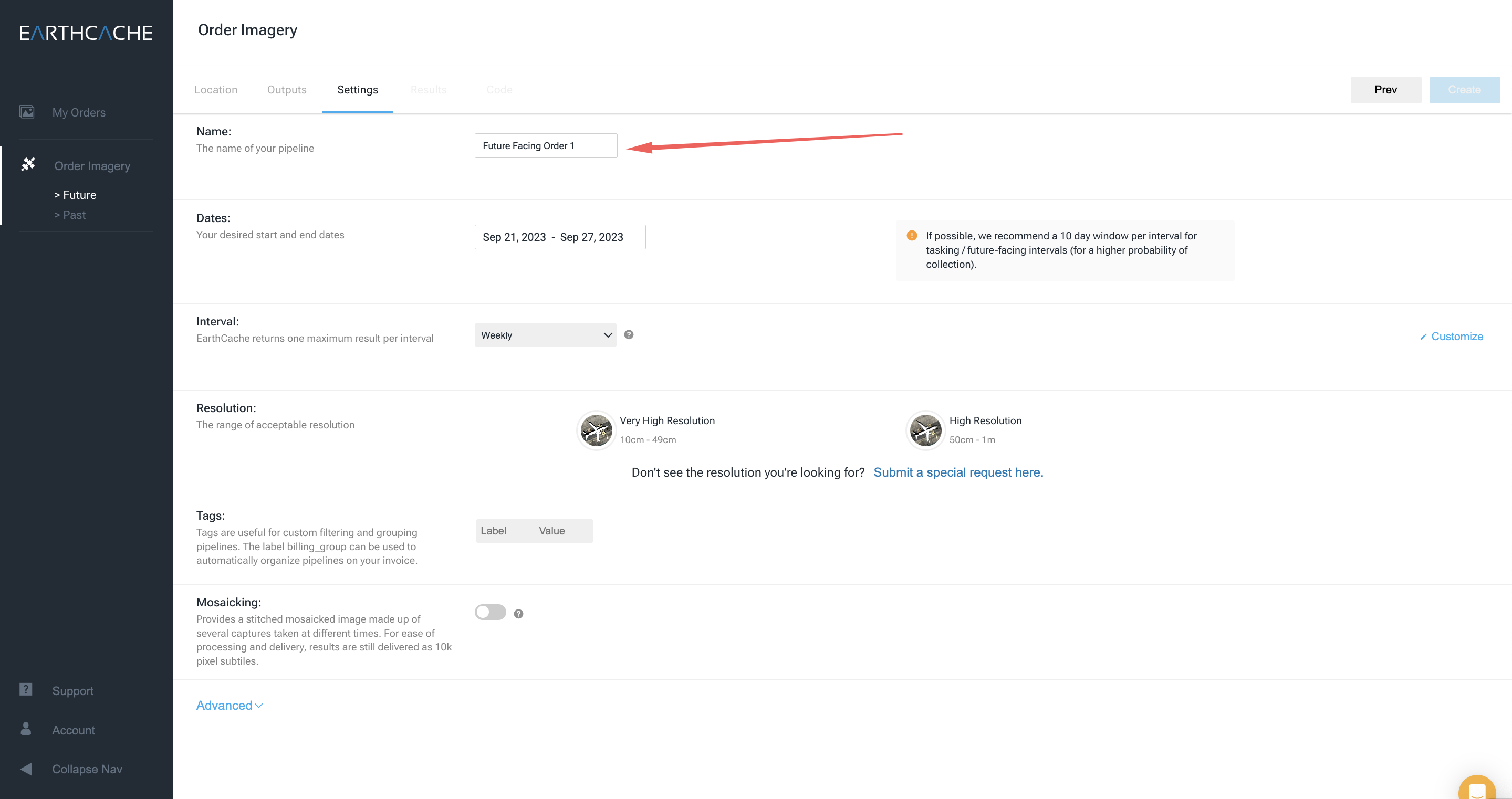The width and height of the screenshot is (1512, 799).
Task: Click the Support question mark icon
Action: pyautogui.click(x=26, y=689)
